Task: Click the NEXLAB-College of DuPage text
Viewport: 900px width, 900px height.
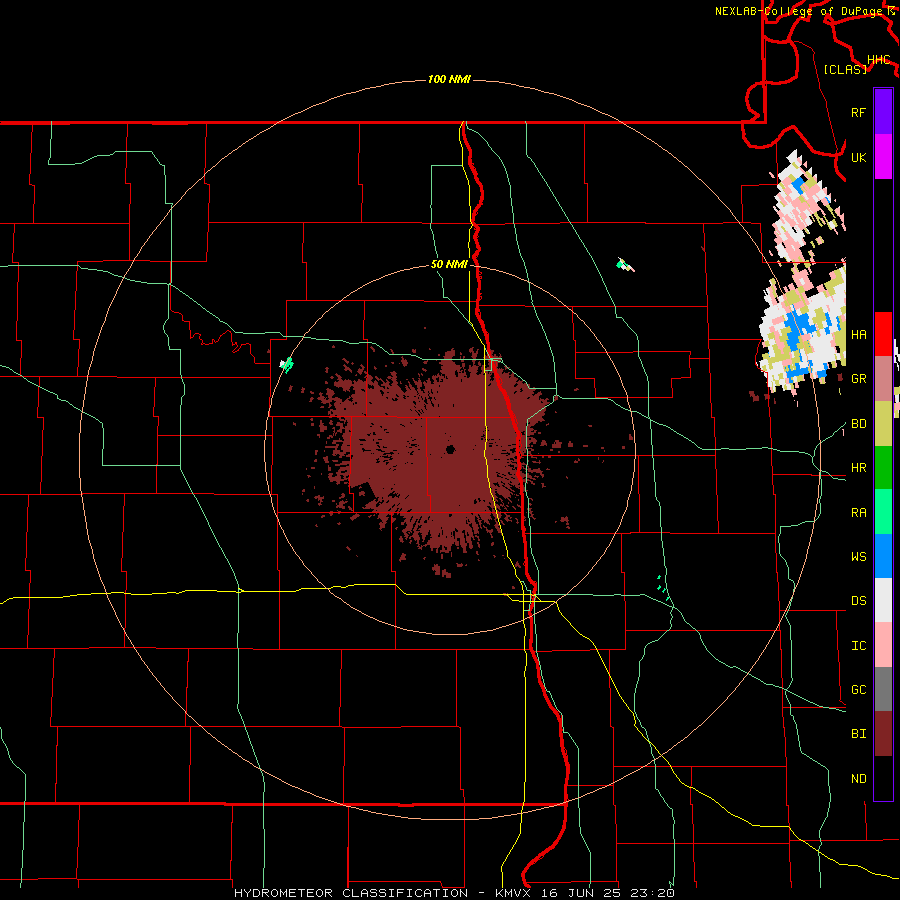Action: pos(800,11)
